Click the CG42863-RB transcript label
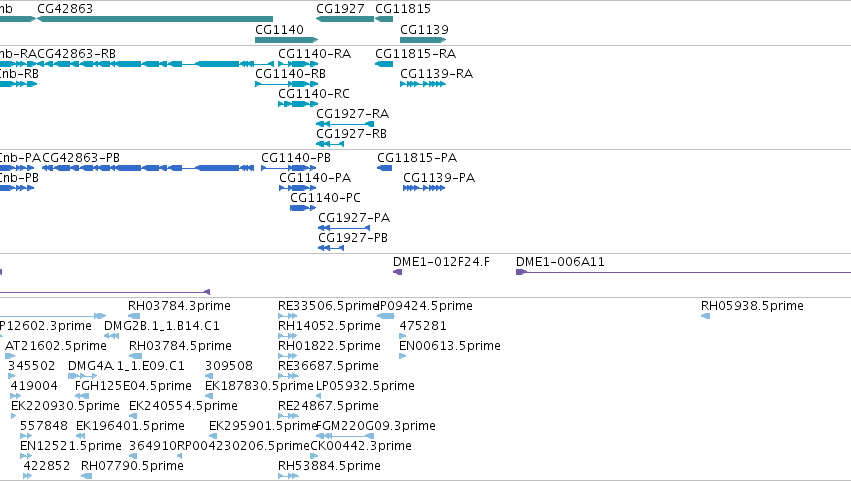 (x=77, y=54)
